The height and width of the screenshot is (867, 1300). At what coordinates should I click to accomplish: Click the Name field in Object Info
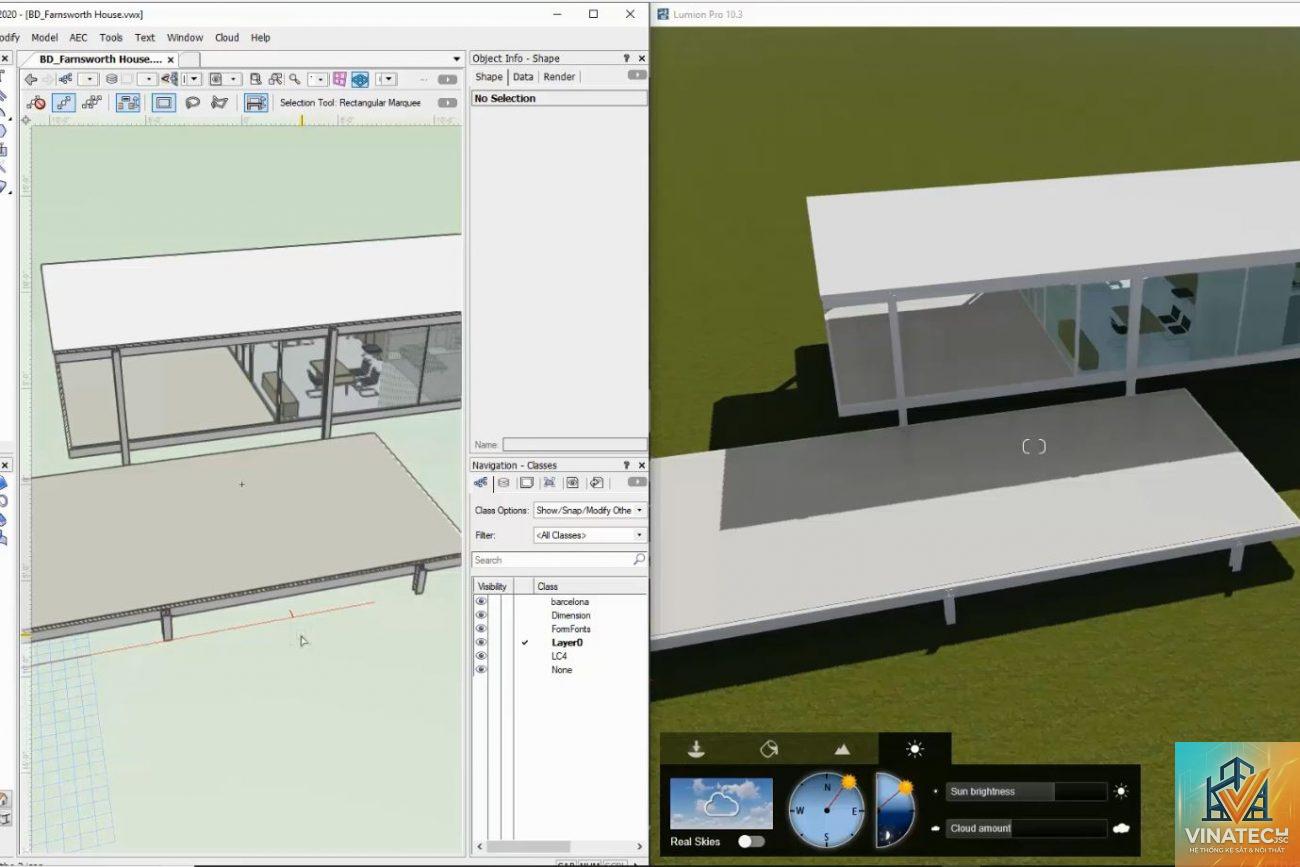(x=574, y=445)
